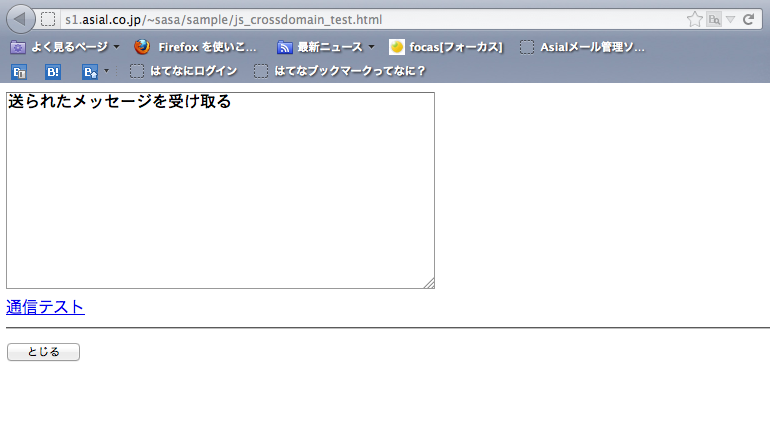Image resolution: width=770 pixels, height=445 pixels.
Task: Click inside the message textarea
Action: [x=220, y=200]
